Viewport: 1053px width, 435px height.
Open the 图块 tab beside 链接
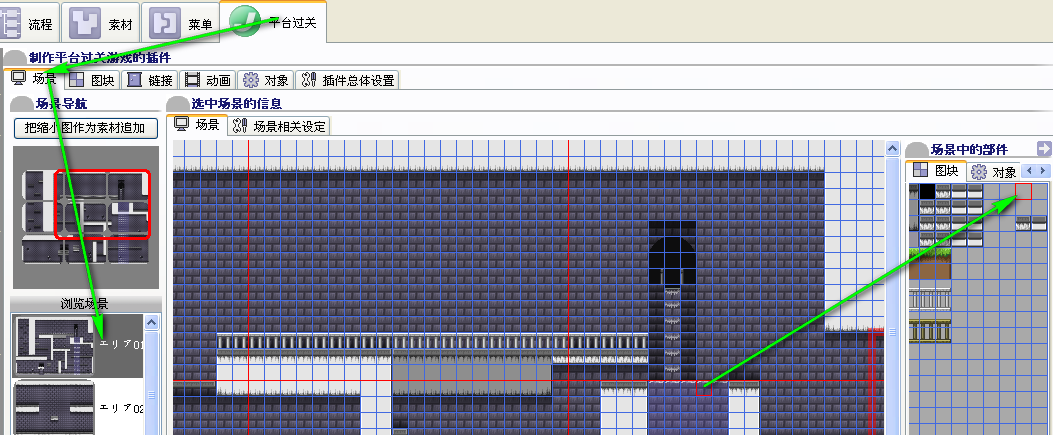coord(93,81)
